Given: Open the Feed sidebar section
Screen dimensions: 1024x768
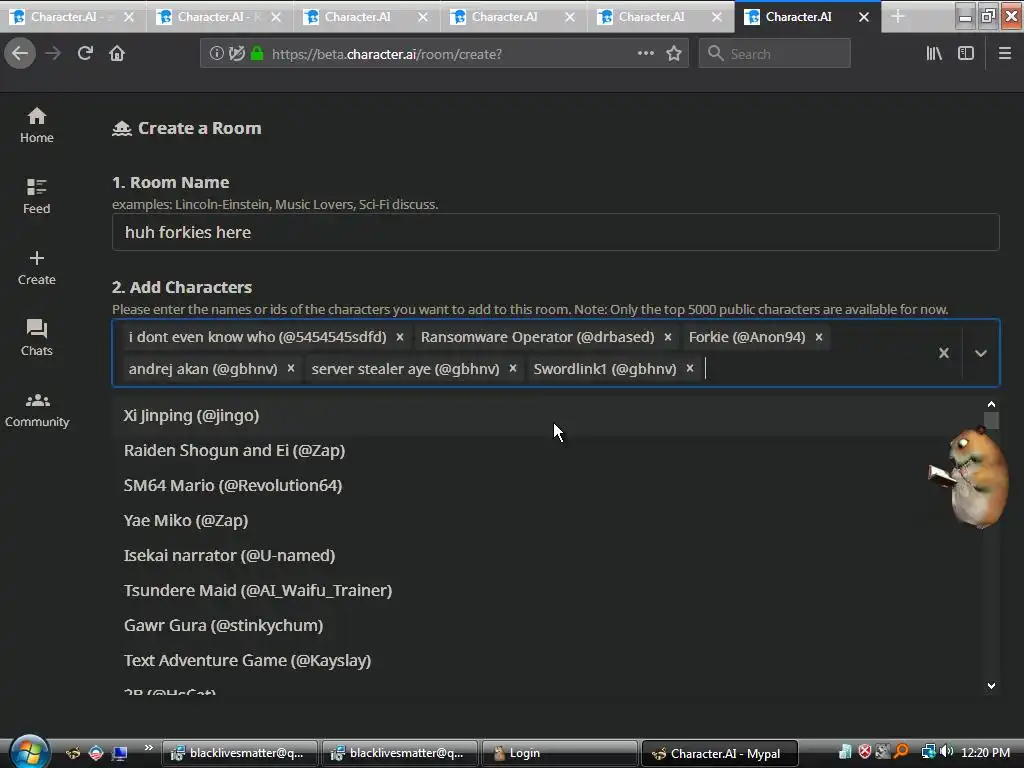Looking at the screenshot, I should pos(37,196).
